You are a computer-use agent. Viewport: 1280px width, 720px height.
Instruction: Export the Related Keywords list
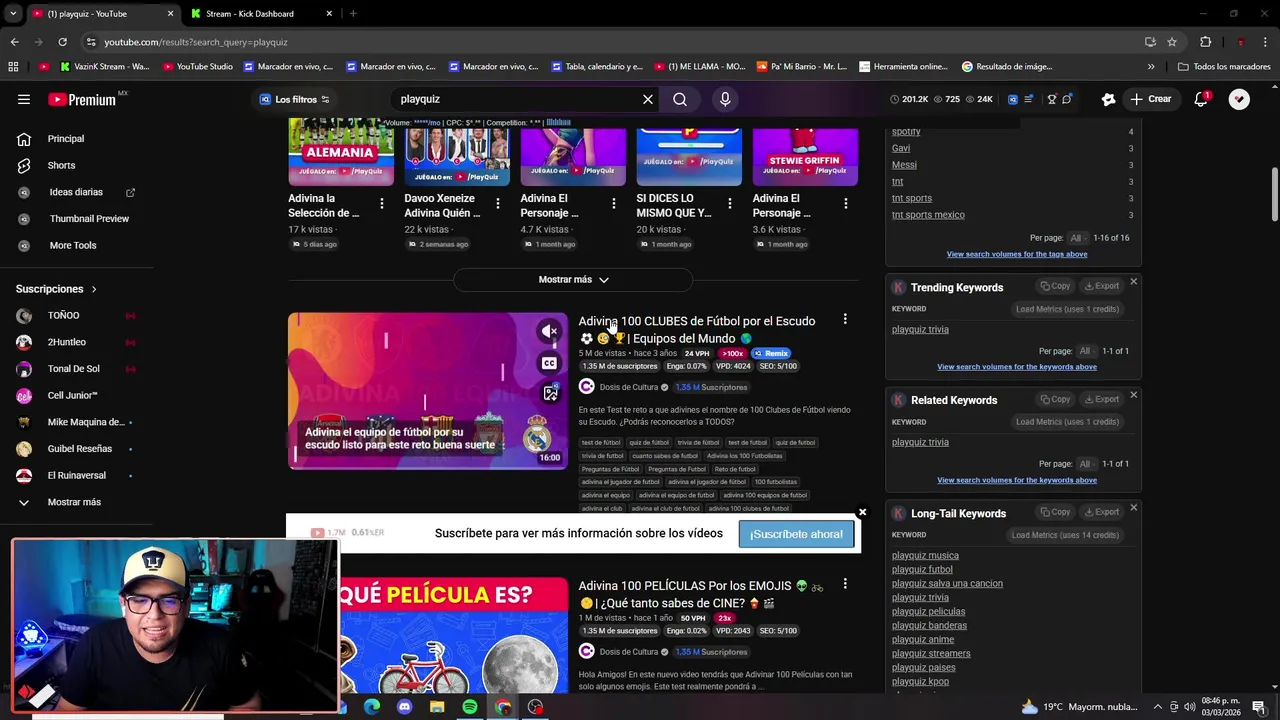coord(1102,399)
